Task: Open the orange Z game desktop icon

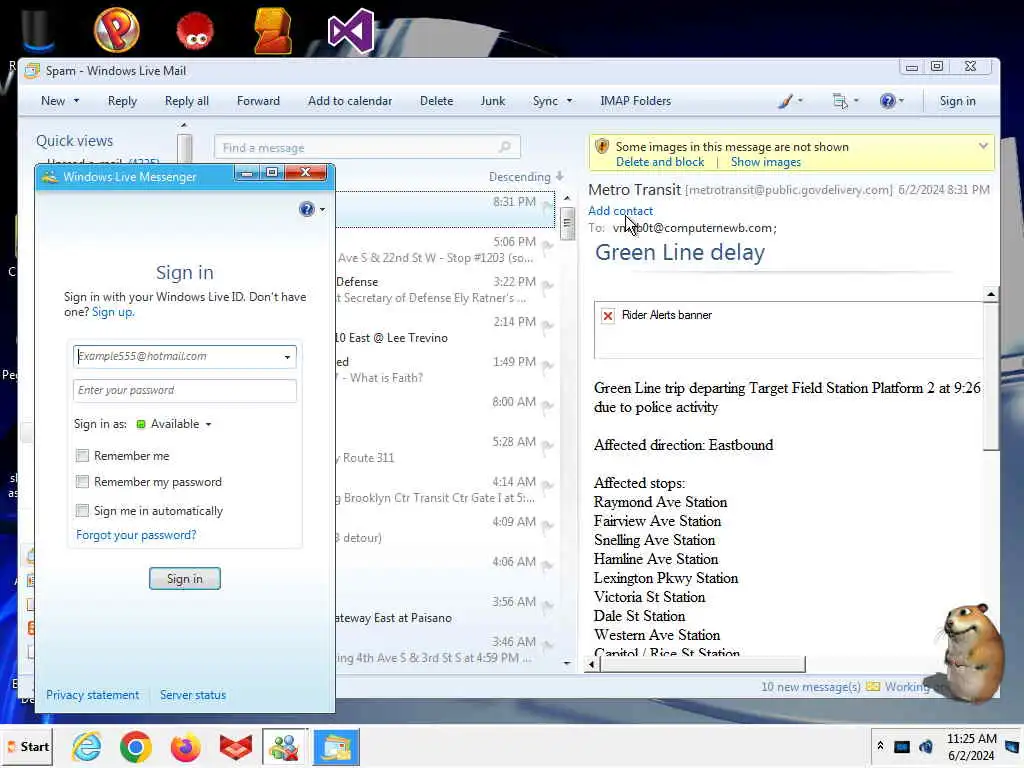Action: click(272, 30)
